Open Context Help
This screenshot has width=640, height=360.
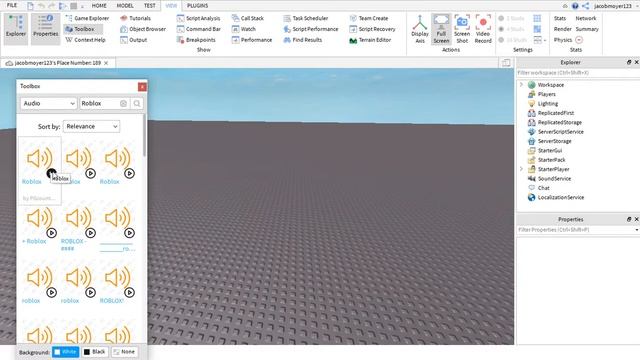(x=85, y=40)
